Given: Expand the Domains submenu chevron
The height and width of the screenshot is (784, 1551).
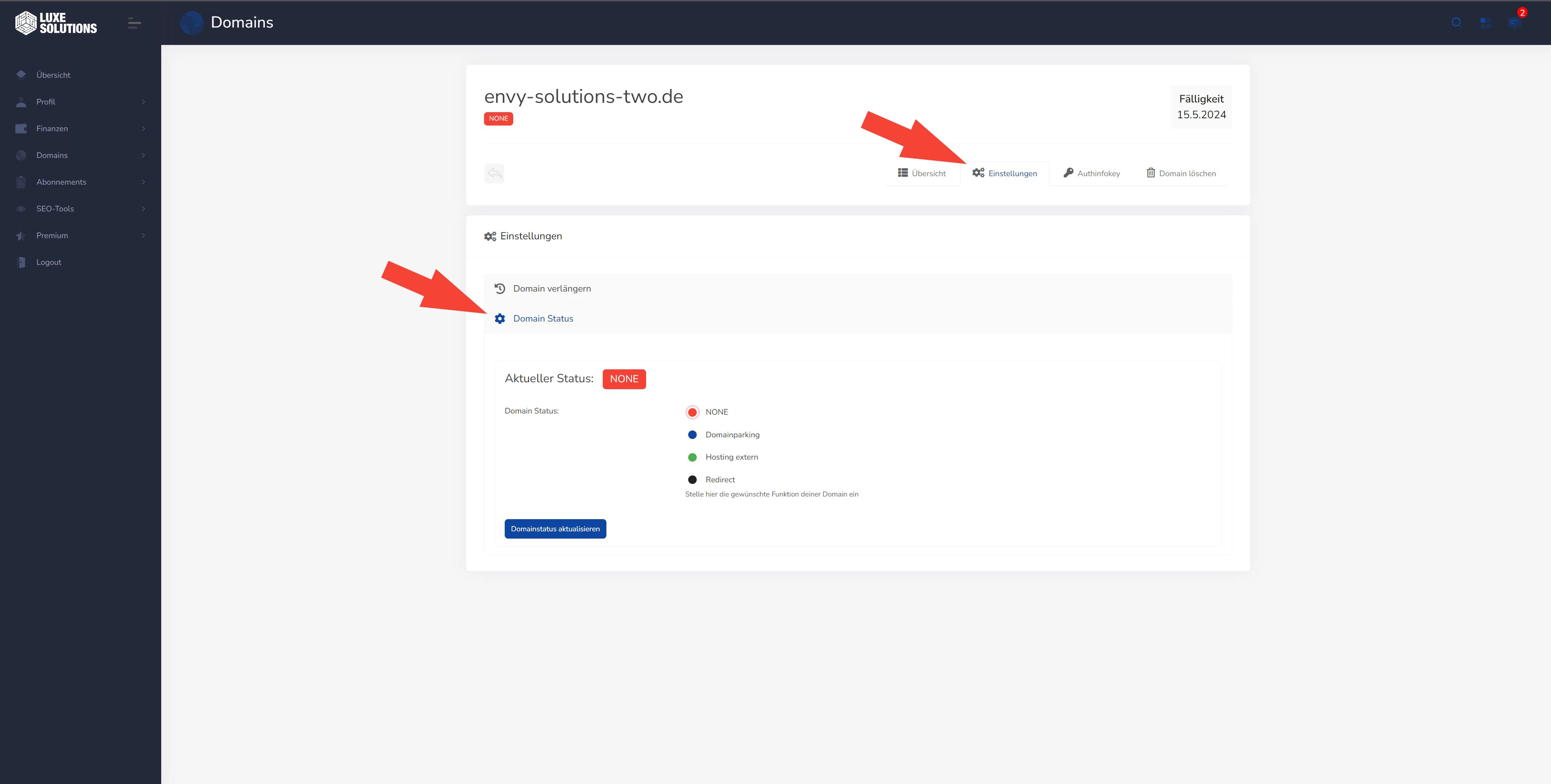Looking at the screenshot, I should coord(143,156).
